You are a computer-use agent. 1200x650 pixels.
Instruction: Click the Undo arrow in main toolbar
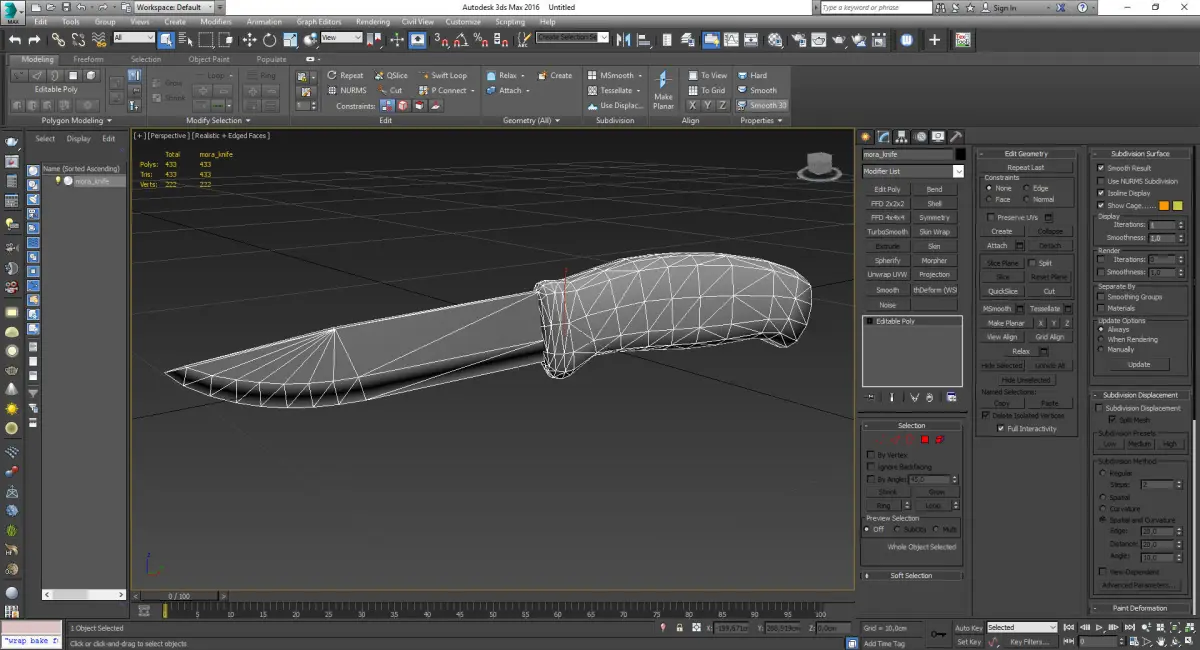click(14, 40)
